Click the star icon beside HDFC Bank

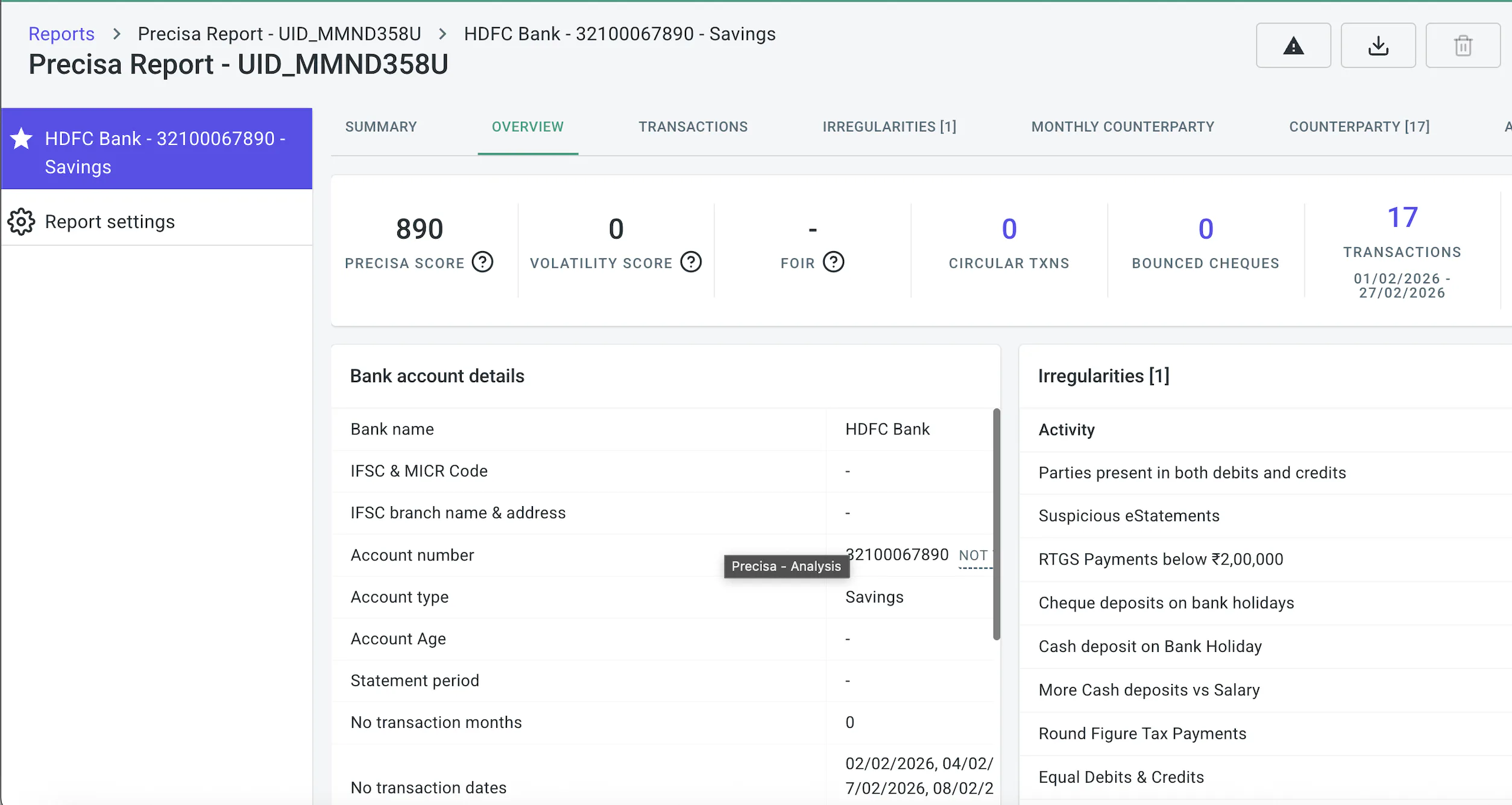[x=22, y=139]
